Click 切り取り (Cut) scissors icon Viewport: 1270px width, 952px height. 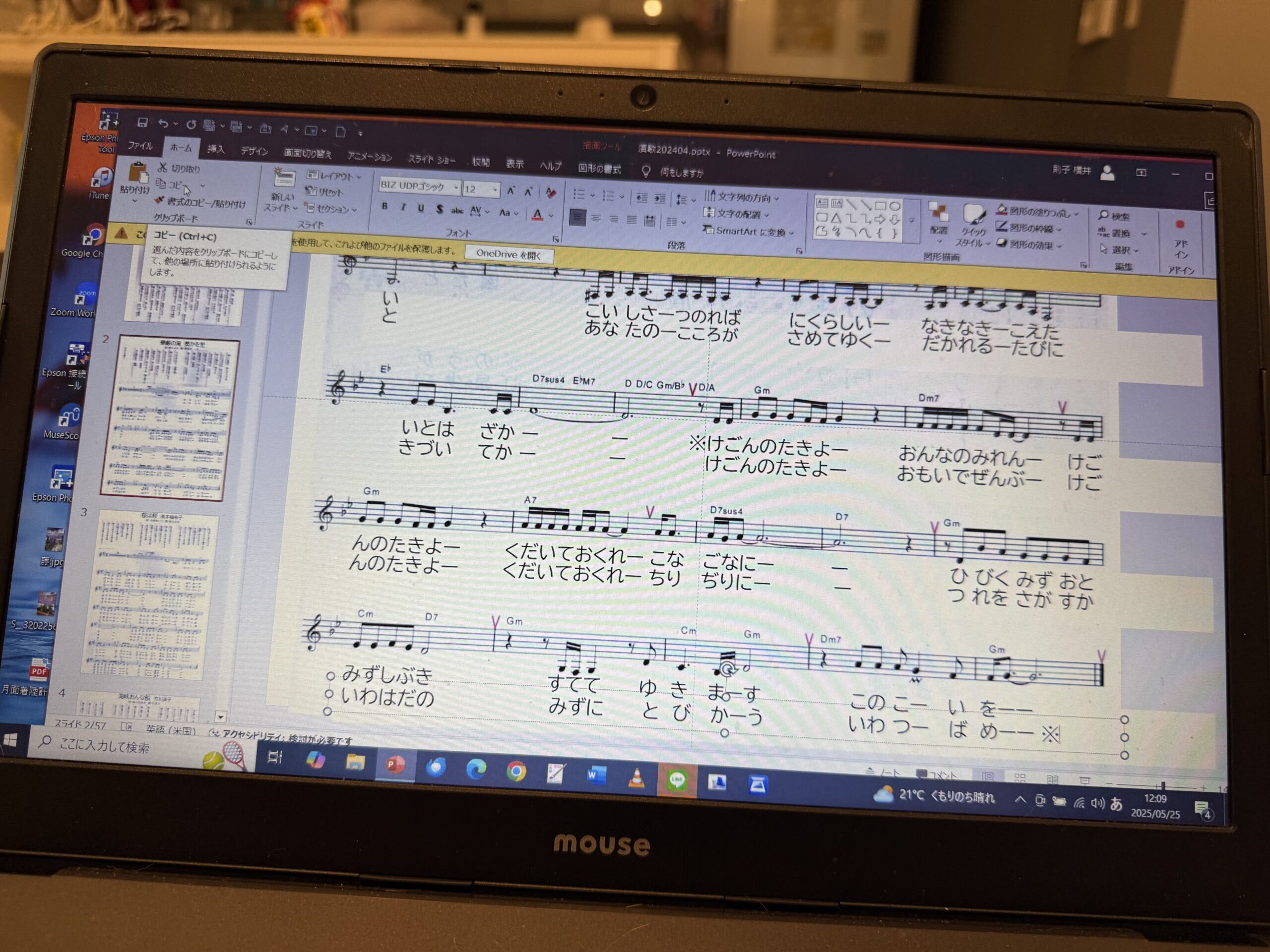tap(163, 168)
